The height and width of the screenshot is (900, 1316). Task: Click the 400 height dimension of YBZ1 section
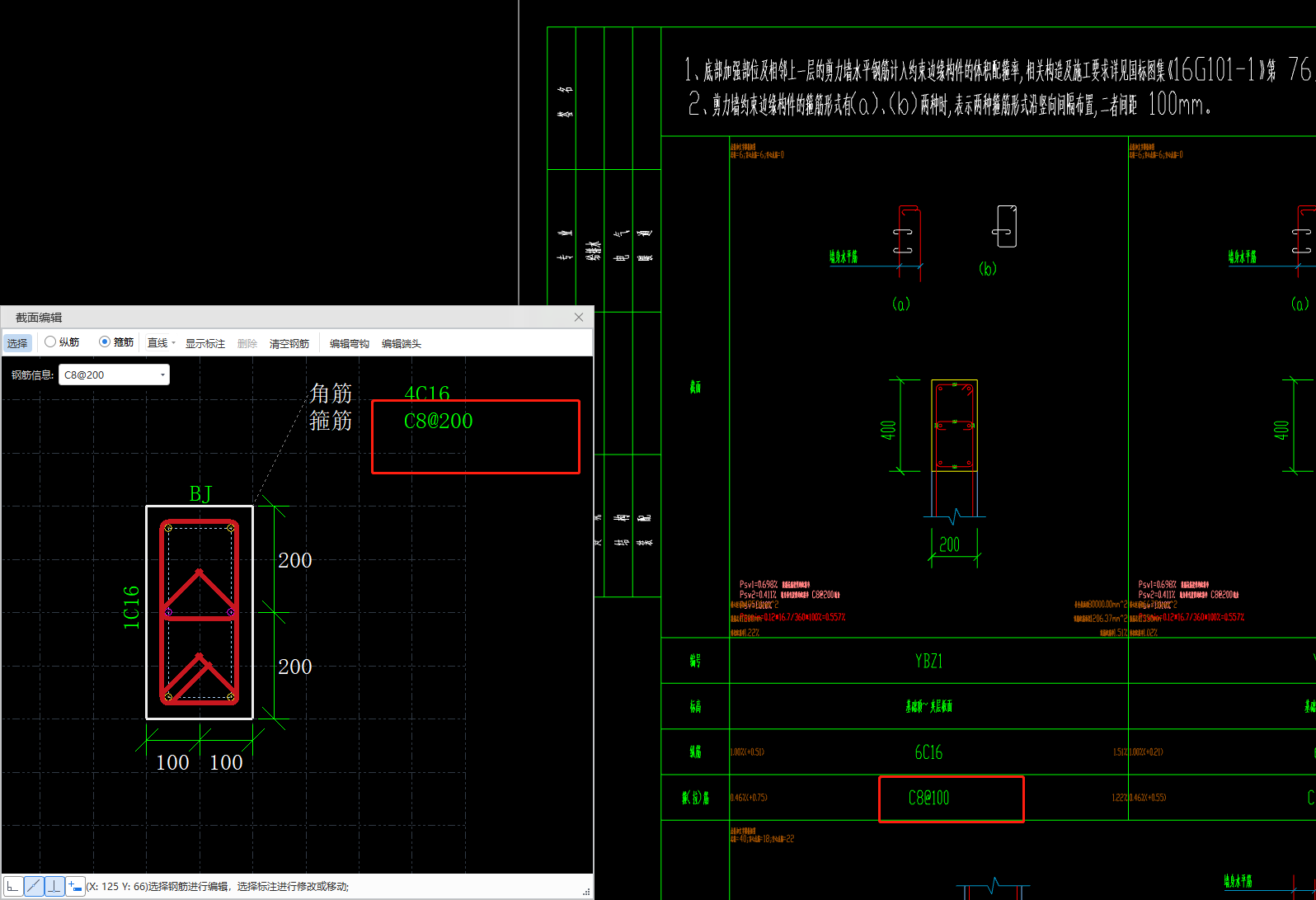(888, 431)
